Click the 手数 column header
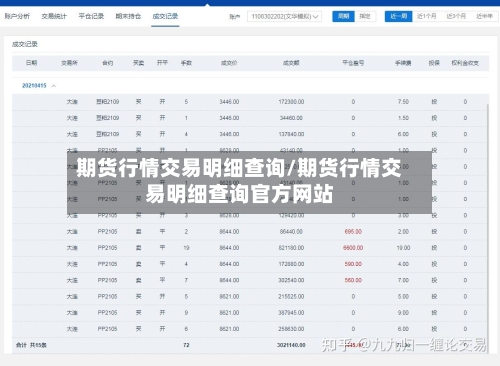 tap(186, 63)
